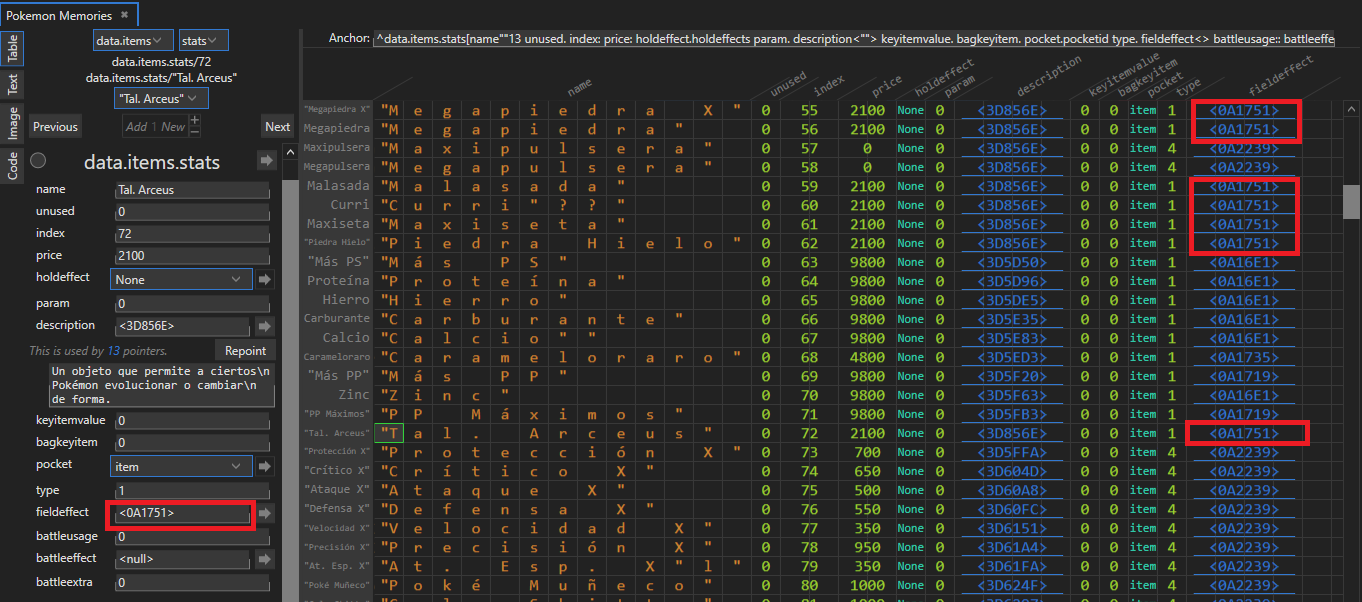Click the goto arrow beside the description pointer
The image size is (1362, 602).
266,326
